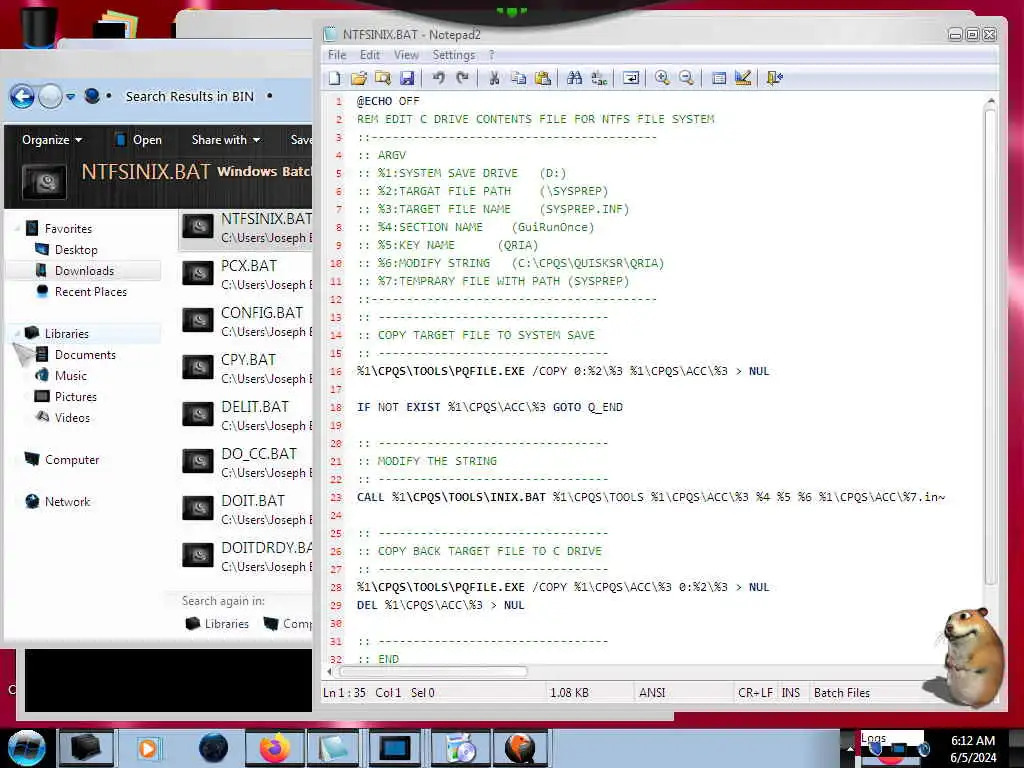This screenshot has height=768, width=1024.
Task: Open the ? help menu
Action: pyautogui.click(x=491, y=55)
